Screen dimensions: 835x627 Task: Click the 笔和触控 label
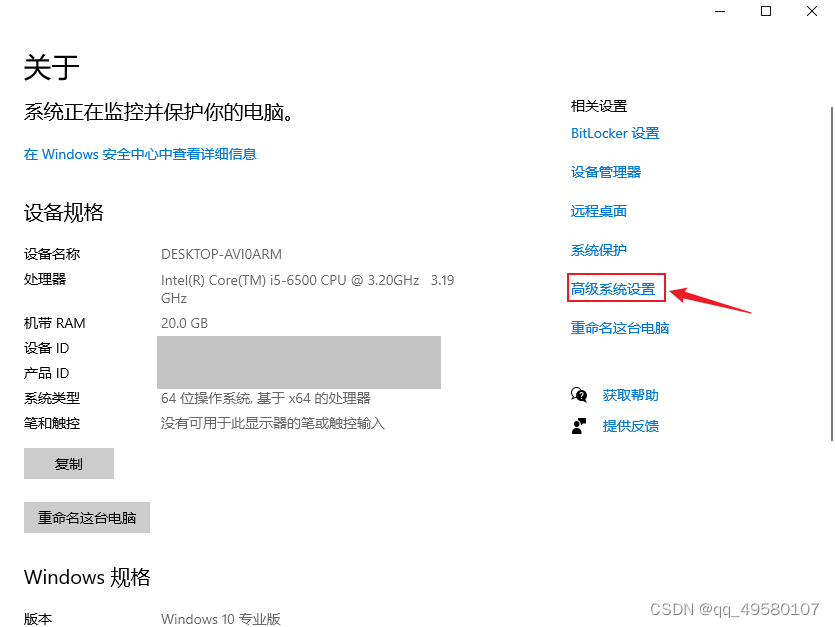(52, 423)
